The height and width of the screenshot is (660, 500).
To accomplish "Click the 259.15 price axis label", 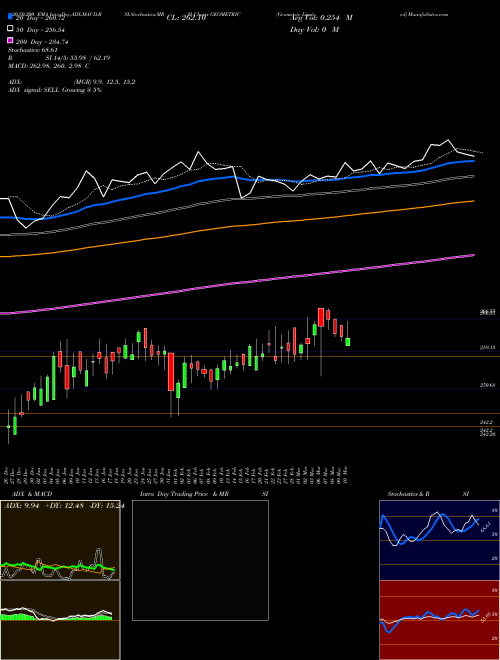I will (x=487, y=348).
